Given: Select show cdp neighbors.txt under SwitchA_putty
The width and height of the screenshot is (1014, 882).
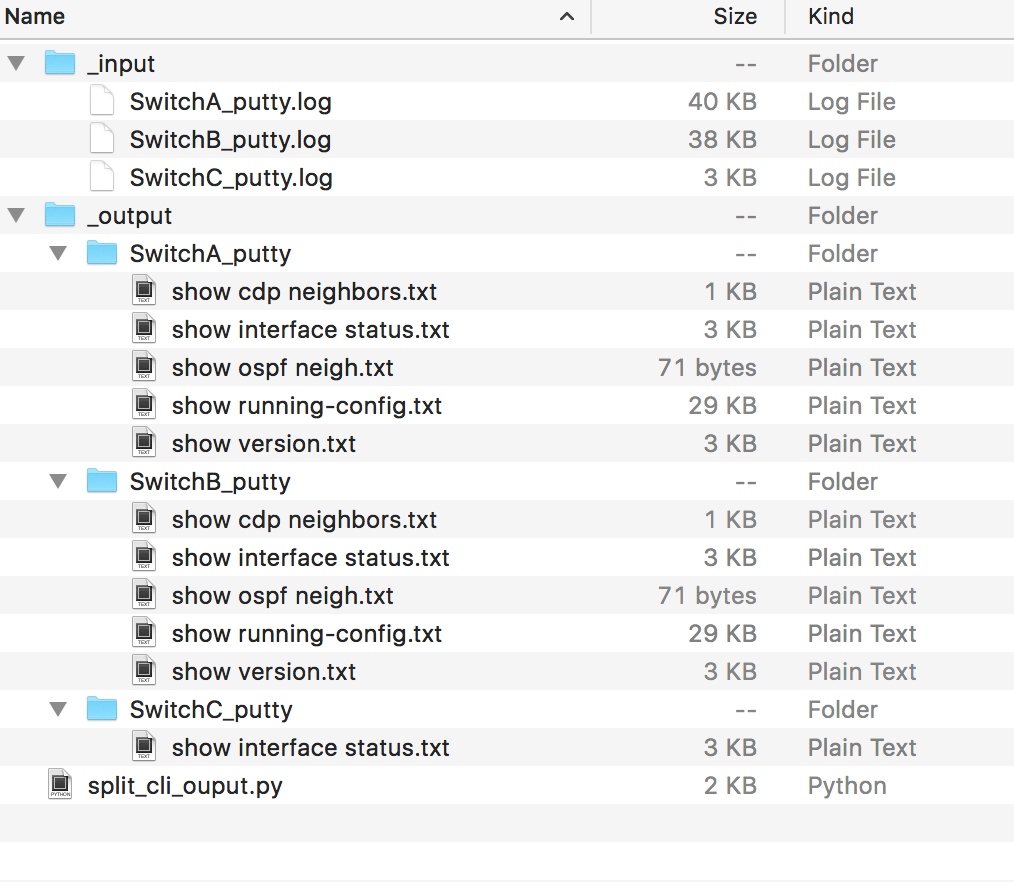Looking at the screenshot, I should click(304, 292).
